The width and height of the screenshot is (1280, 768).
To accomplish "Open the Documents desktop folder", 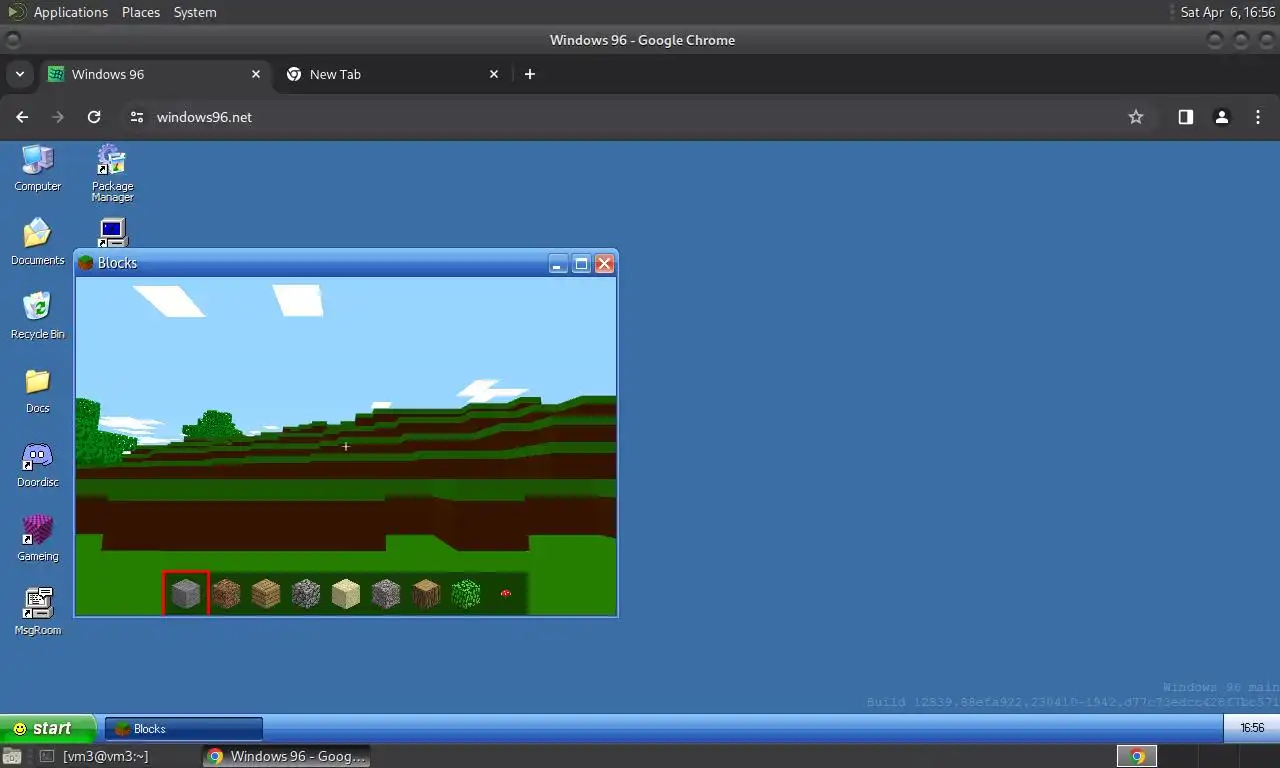I will click(x=38, y=241).
